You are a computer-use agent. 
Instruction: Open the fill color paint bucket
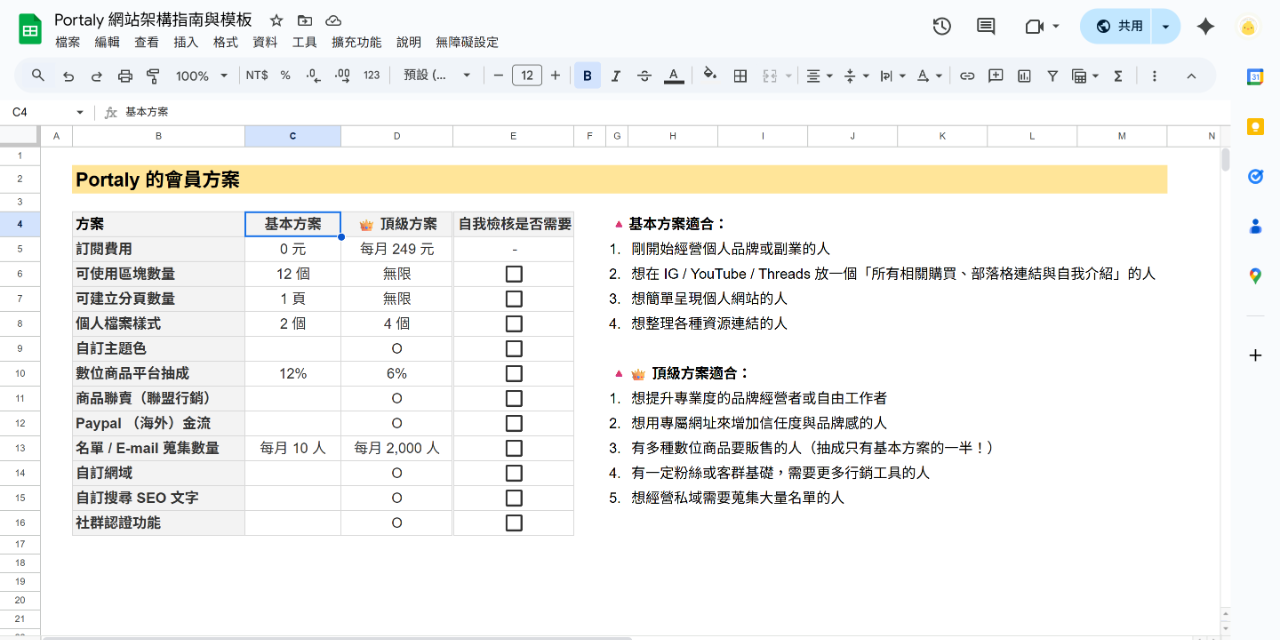(x=709, y=76)
